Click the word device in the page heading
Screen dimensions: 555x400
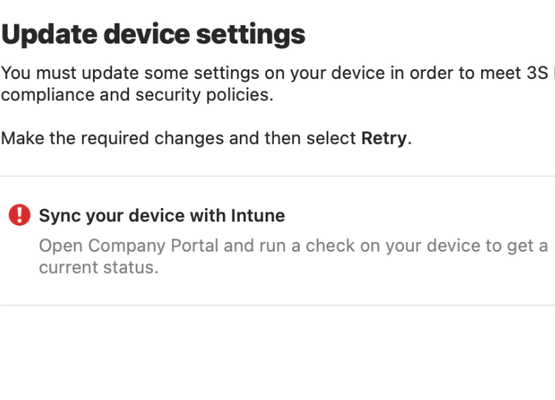point(147,34)
